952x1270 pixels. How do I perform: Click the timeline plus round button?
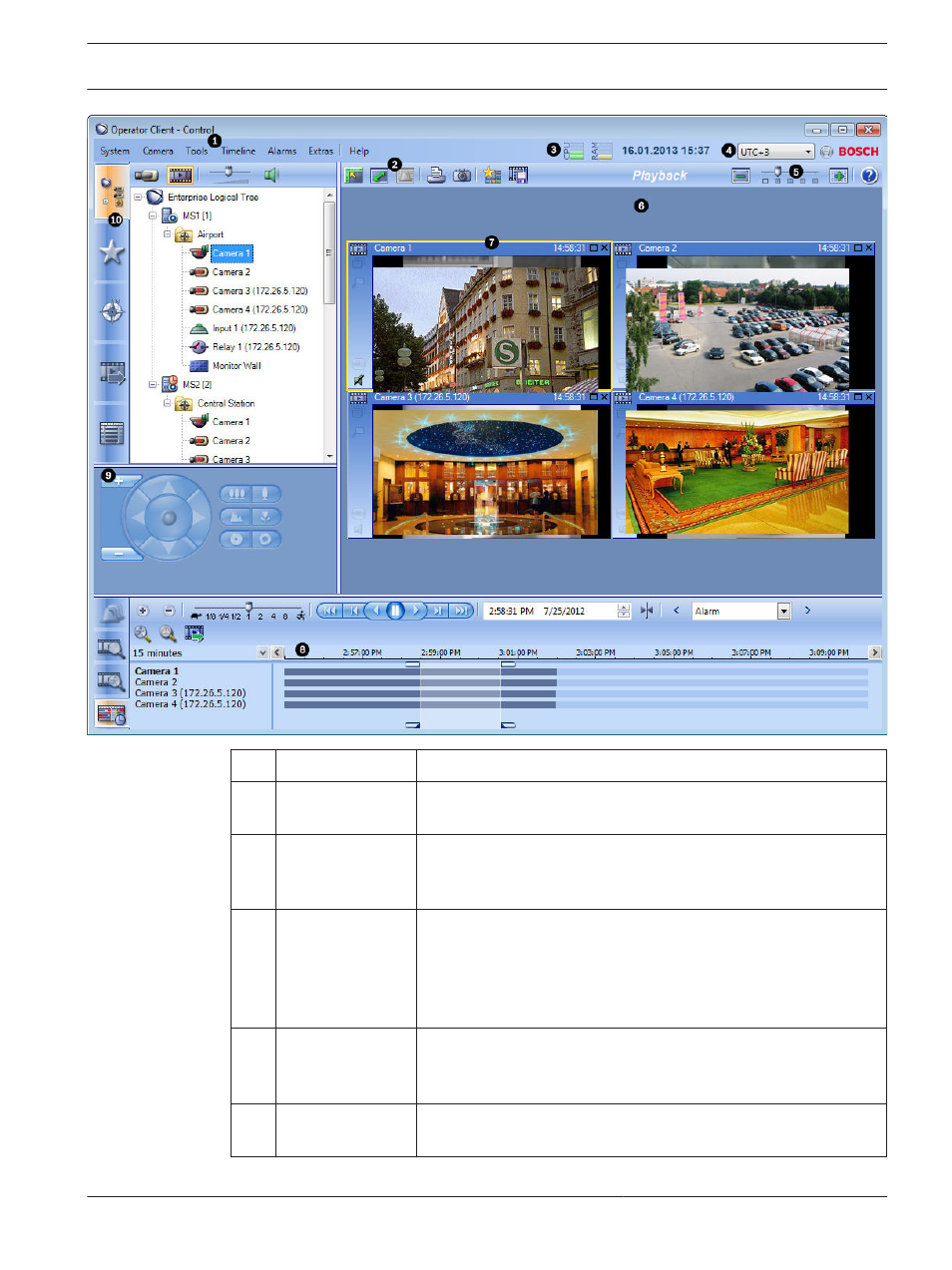point(143,611)
